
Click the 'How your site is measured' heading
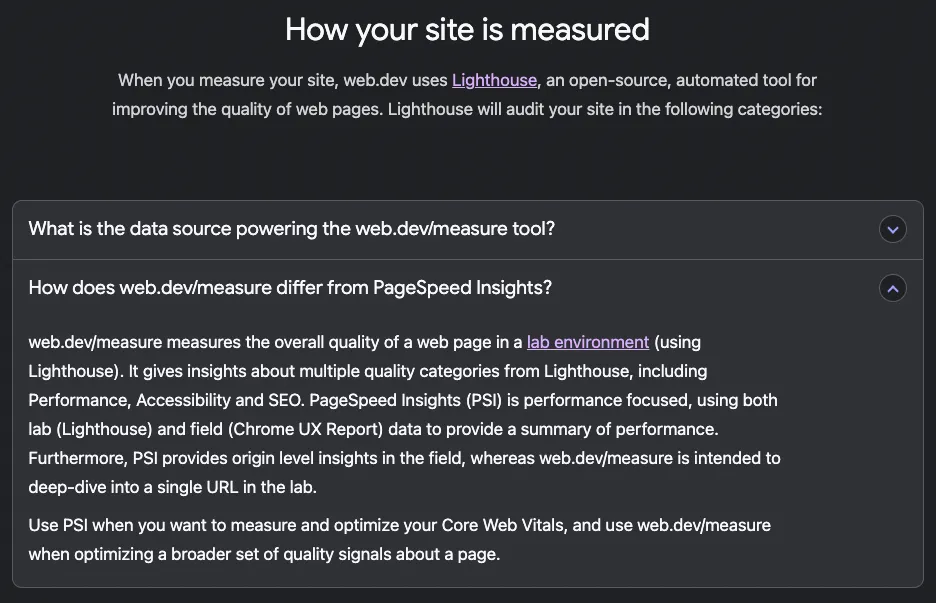point(467,29)
